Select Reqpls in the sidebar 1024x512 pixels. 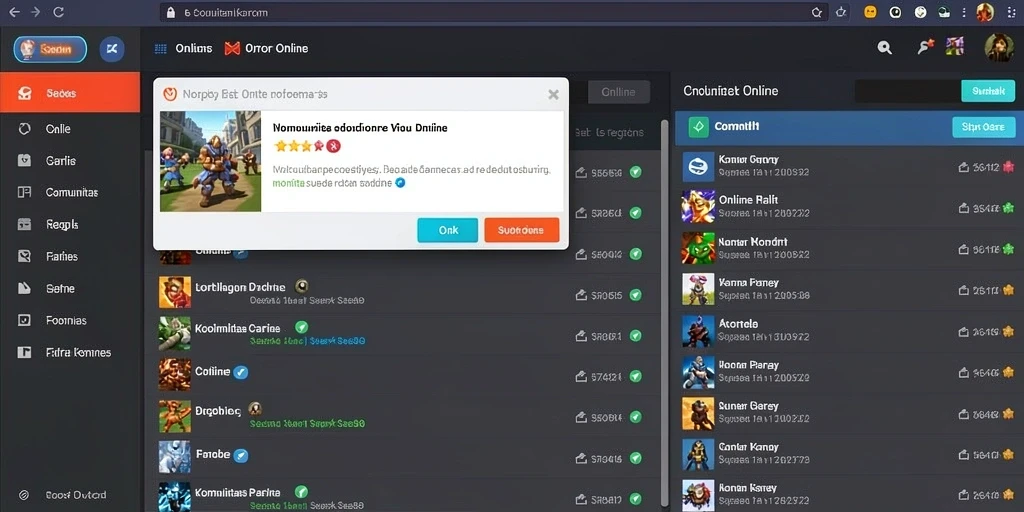[70, 224]
